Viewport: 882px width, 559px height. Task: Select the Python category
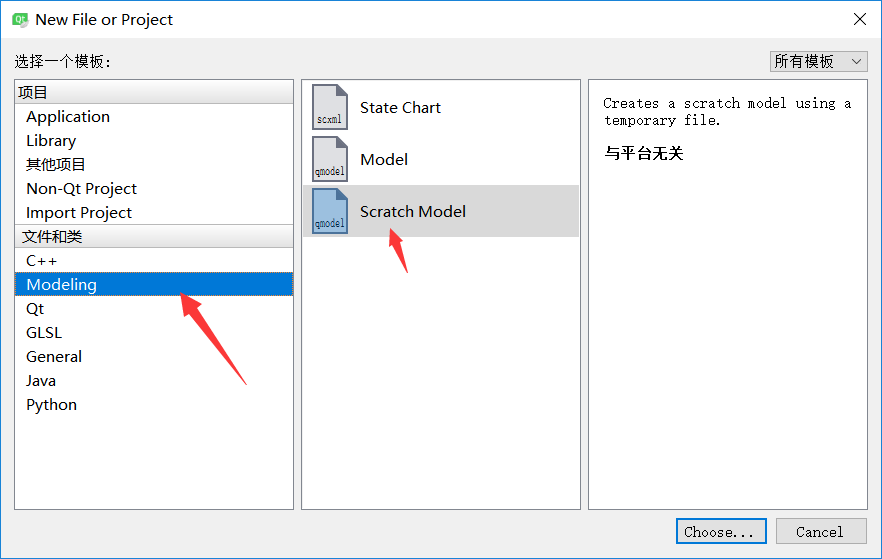[154, 405]
